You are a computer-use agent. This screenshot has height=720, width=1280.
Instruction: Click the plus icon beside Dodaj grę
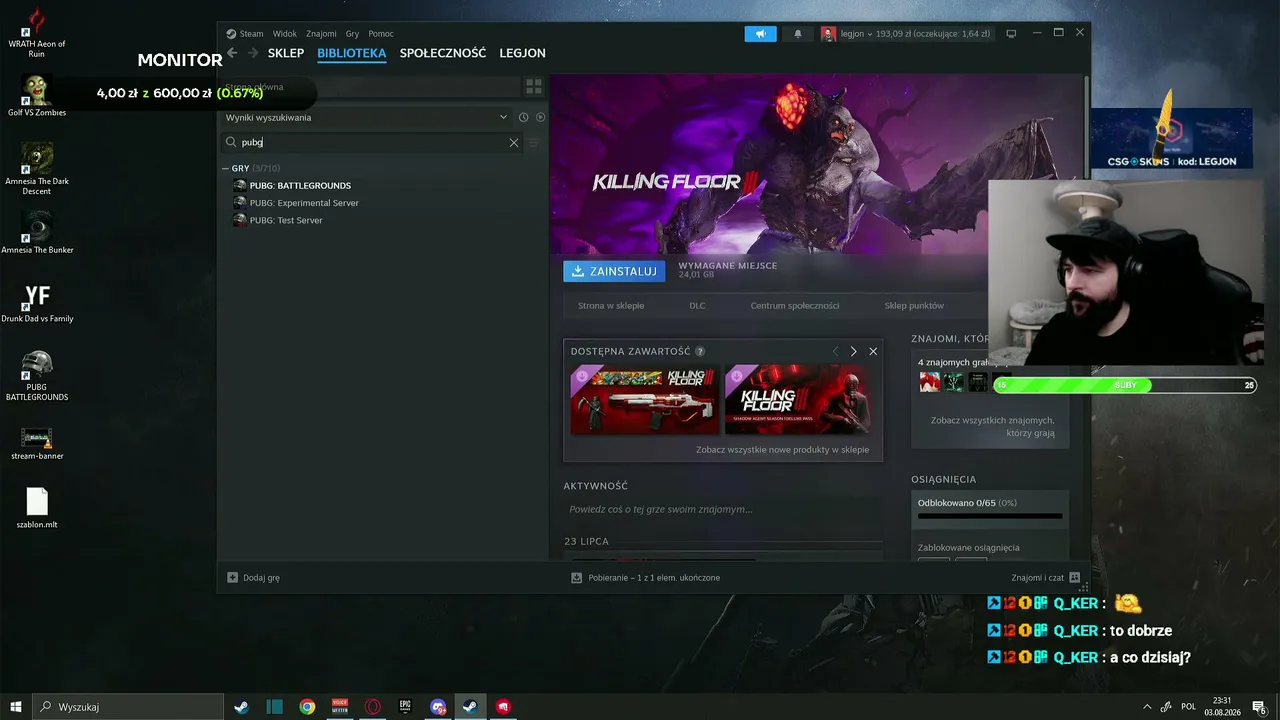click(x=233, y=577)
